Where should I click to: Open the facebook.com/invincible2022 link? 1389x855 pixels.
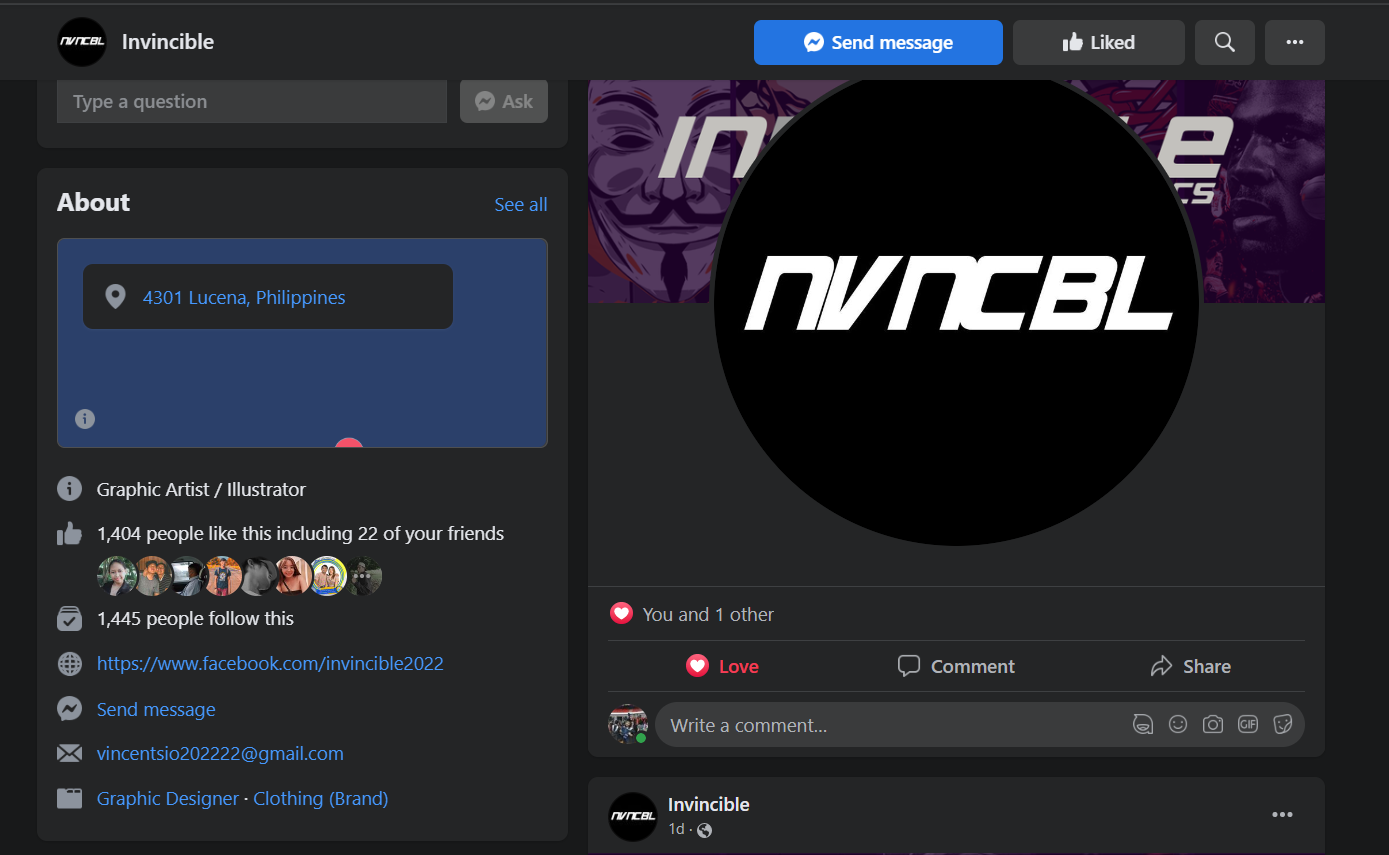(270, 663)
